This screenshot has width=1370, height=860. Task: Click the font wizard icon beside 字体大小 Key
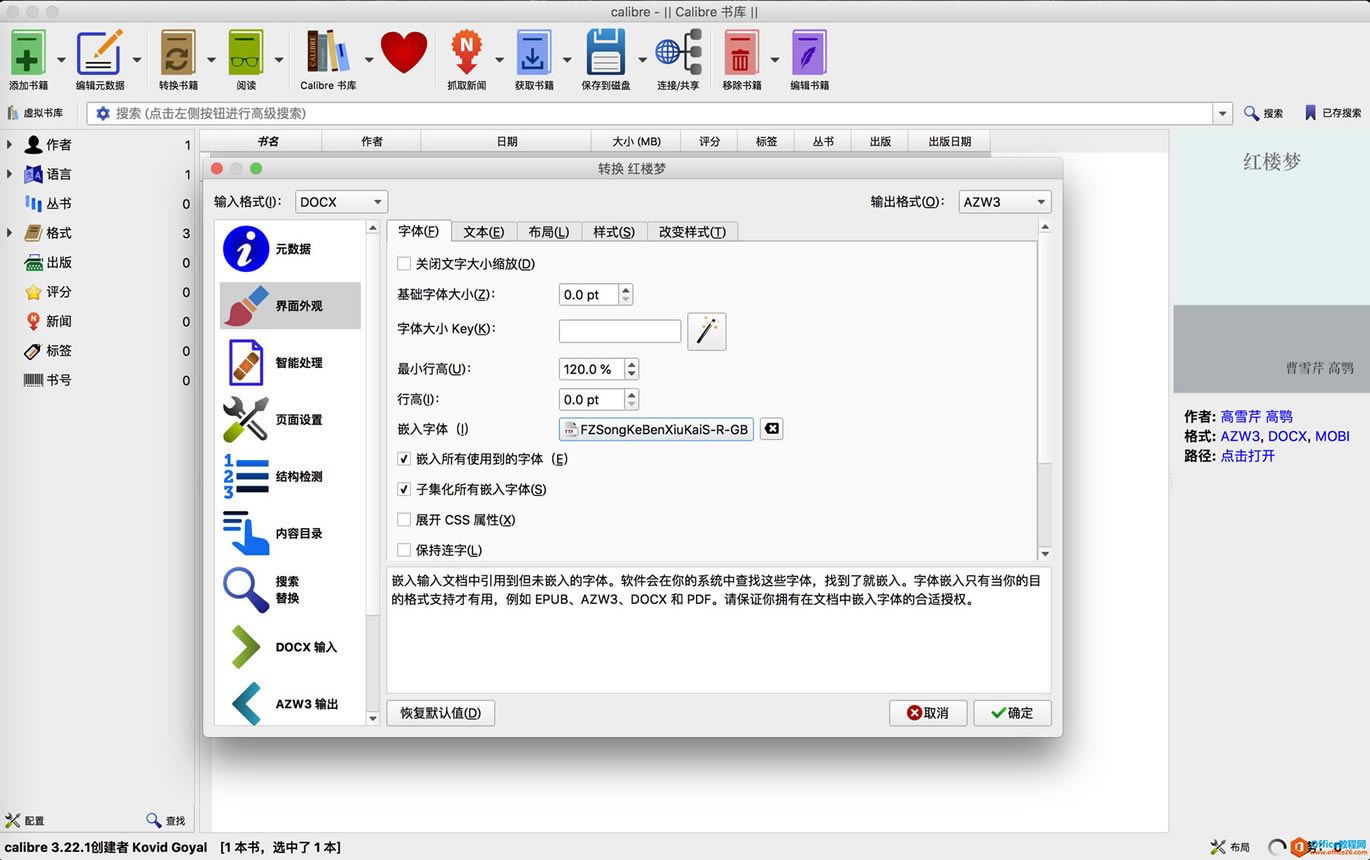(707, 331)
